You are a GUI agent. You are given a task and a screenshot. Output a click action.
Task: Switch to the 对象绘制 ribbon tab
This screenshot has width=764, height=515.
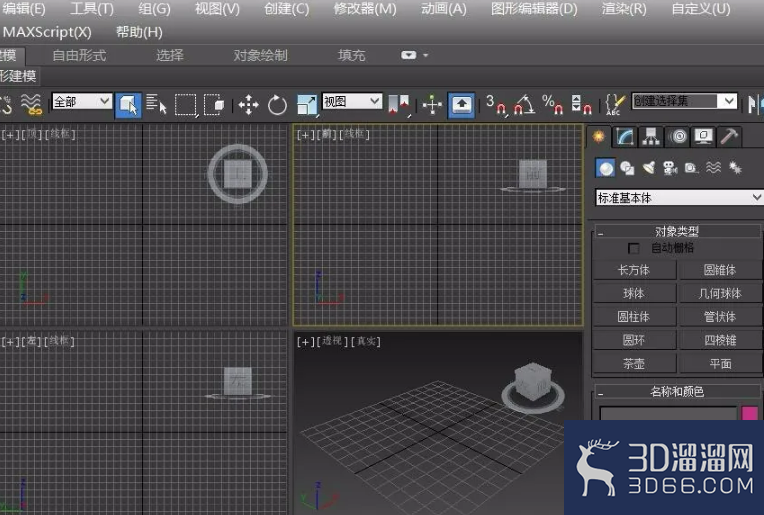(260, 55)
